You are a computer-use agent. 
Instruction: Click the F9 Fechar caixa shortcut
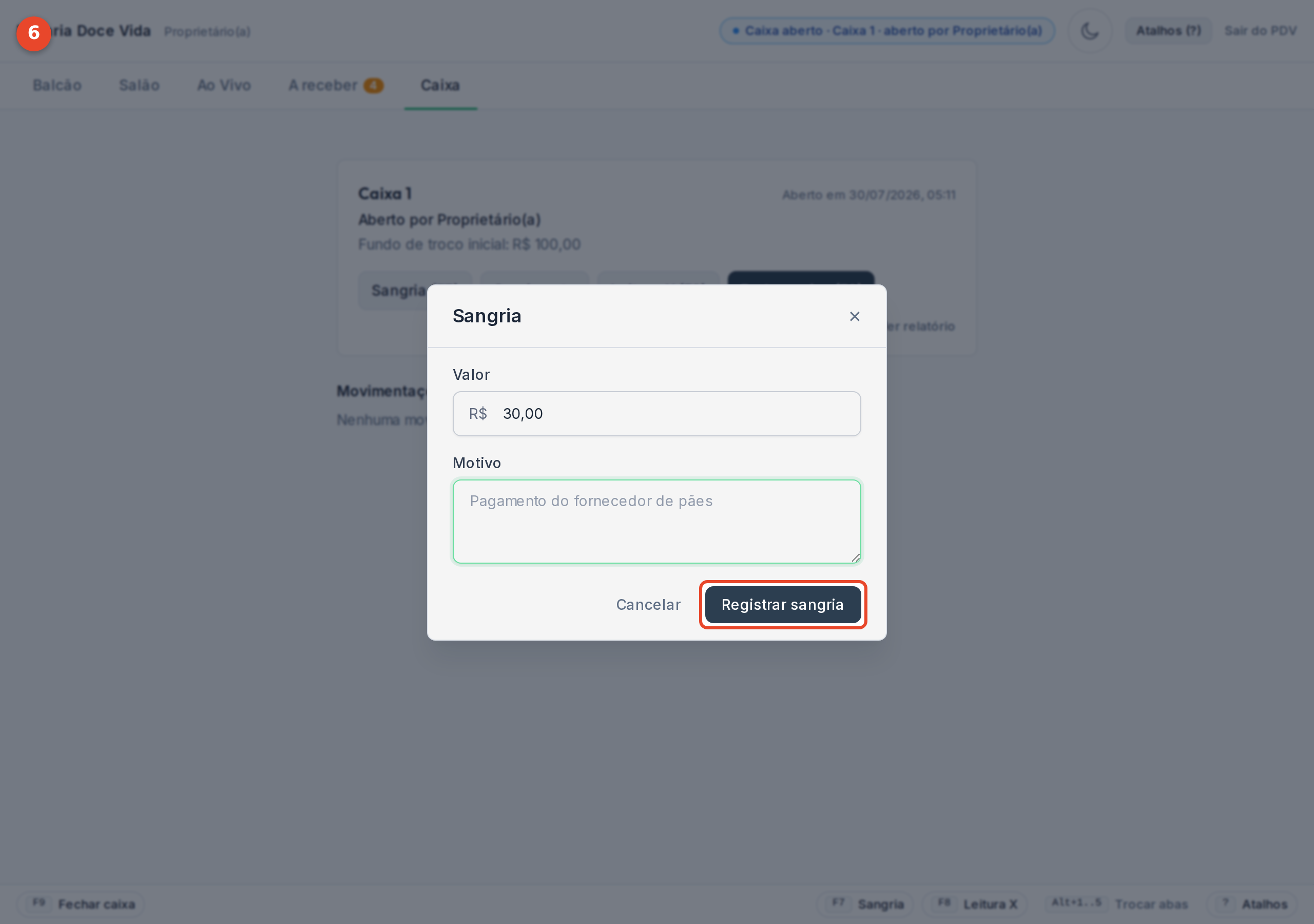(81, 904)
